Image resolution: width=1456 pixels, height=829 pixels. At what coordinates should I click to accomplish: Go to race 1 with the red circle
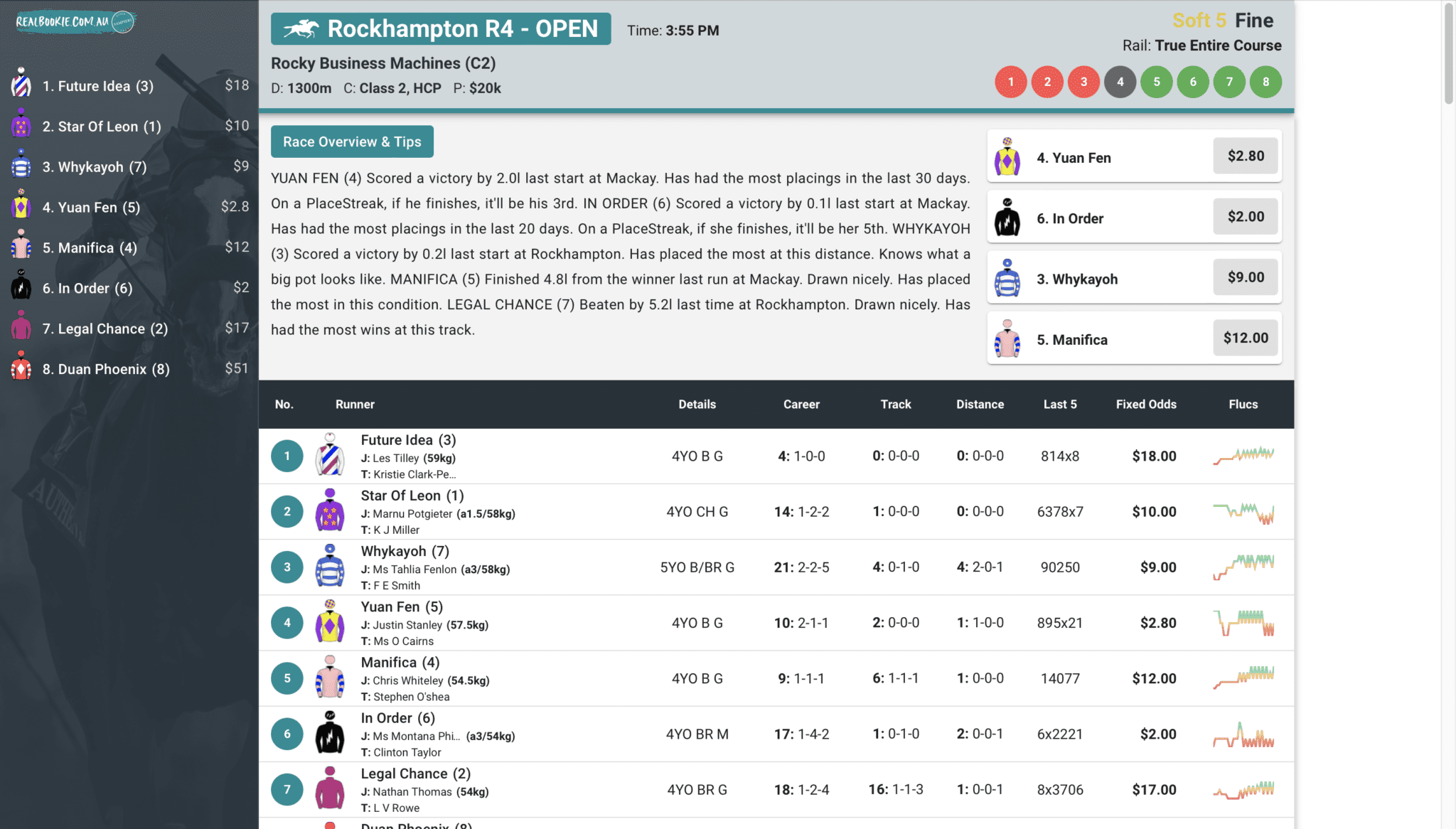pos(1011,82)
